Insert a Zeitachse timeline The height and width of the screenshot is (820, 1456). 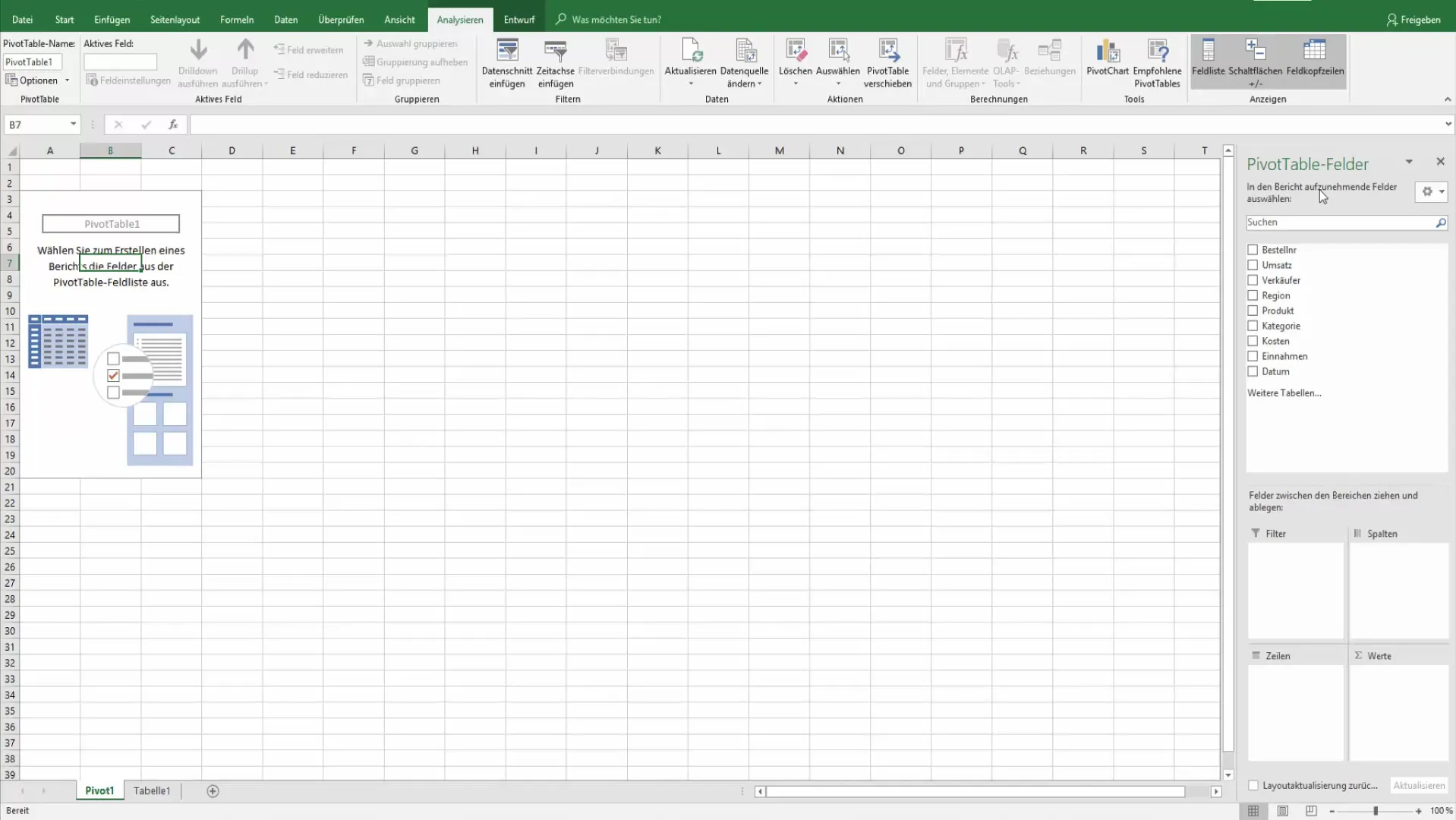pyautogui.click(x=556, y=63)
